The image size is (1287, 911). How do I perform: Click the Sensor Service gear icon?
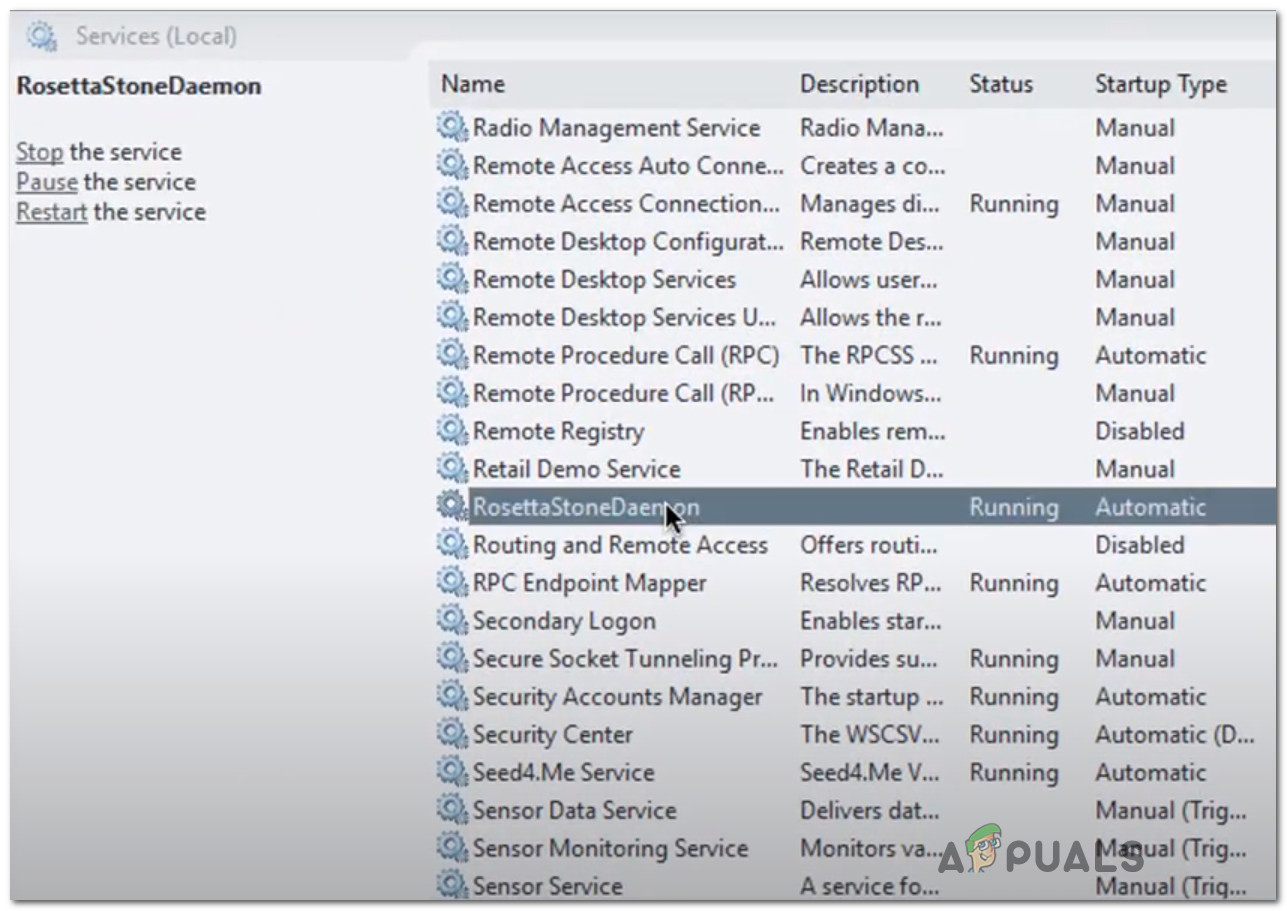click(x=452, y=886)
